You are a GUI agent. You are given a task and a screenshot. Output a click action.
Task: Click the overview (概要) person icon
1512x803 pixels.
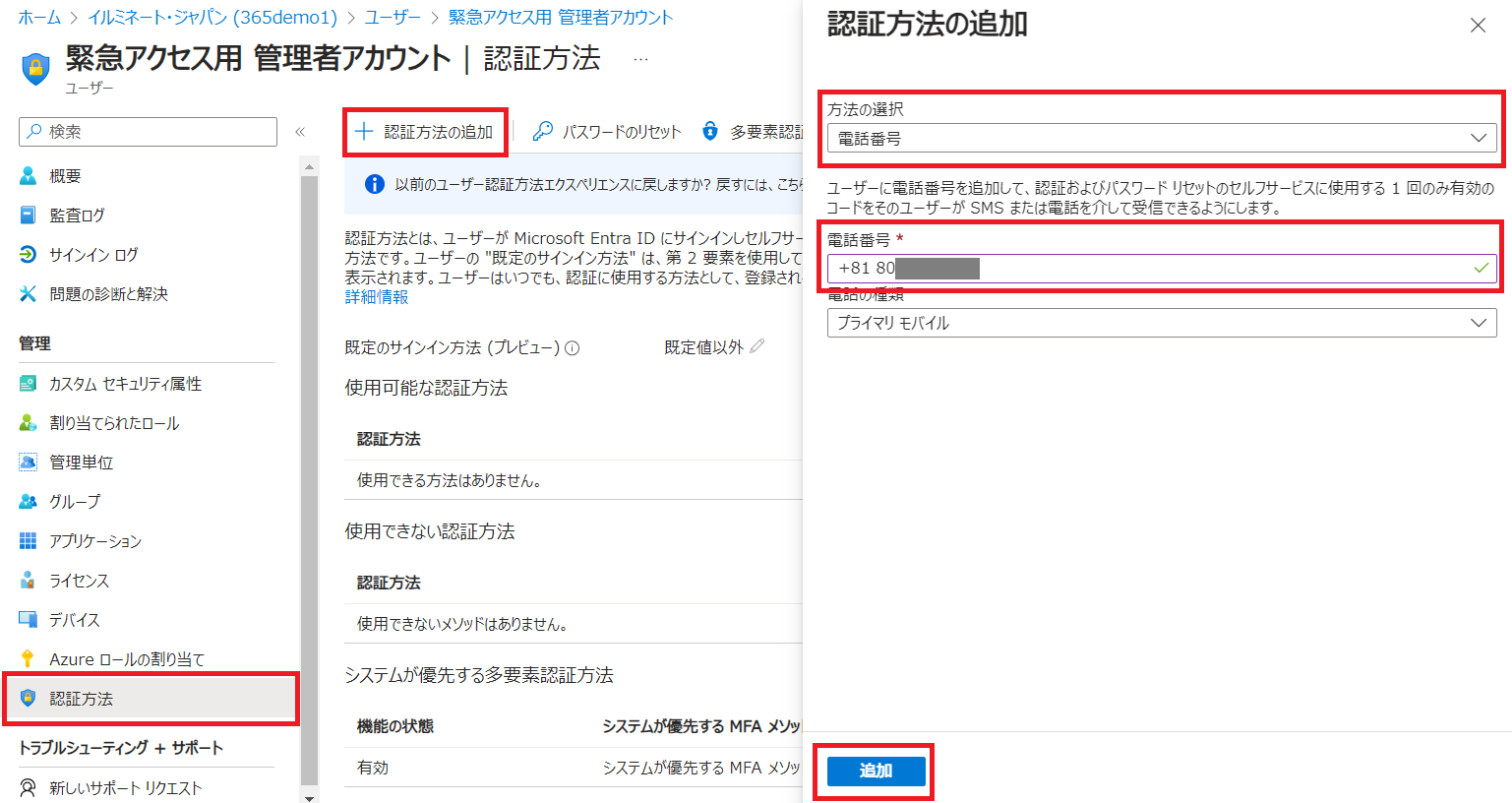tap(29, 176)
